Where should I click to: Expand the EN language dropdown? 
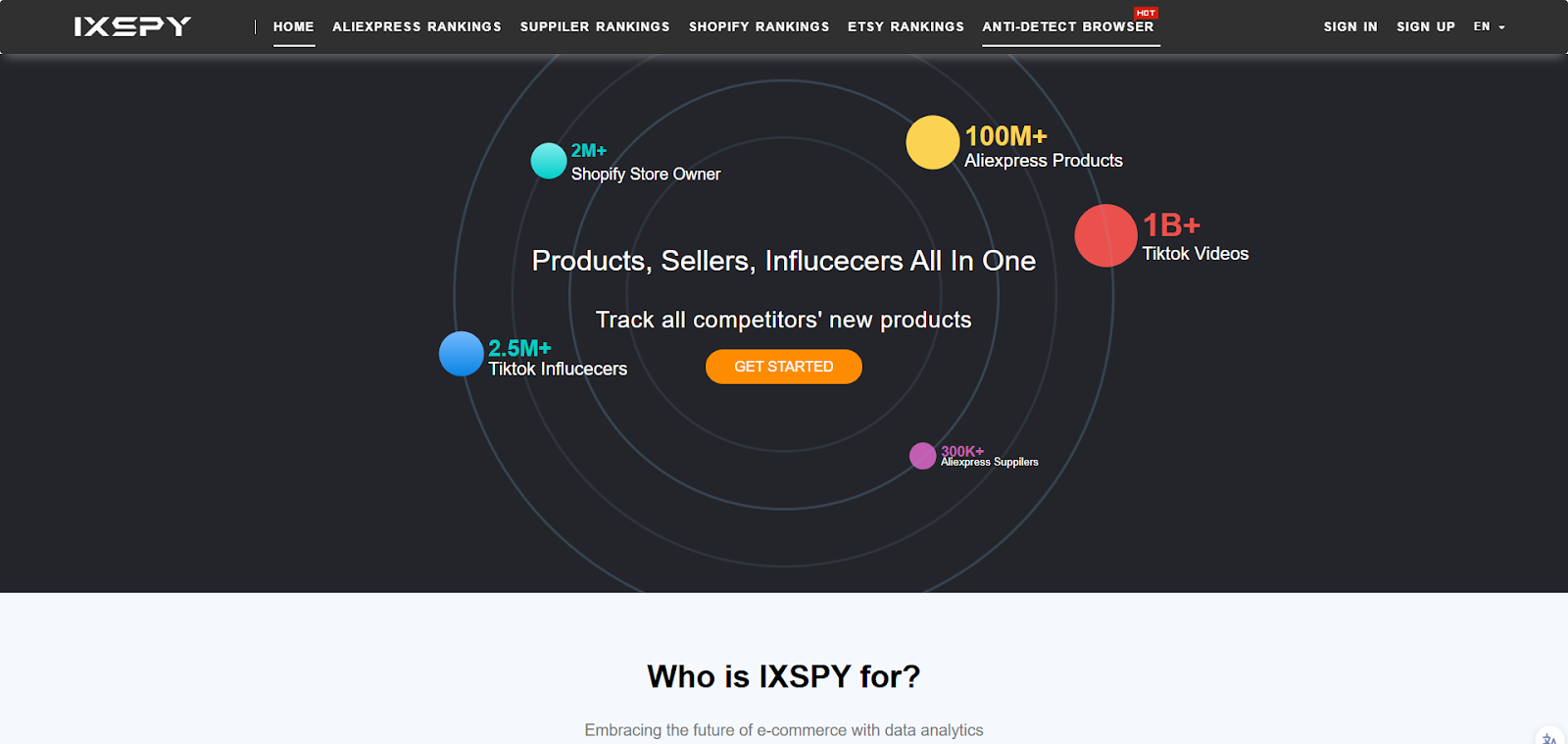[x=1489, y=26]
